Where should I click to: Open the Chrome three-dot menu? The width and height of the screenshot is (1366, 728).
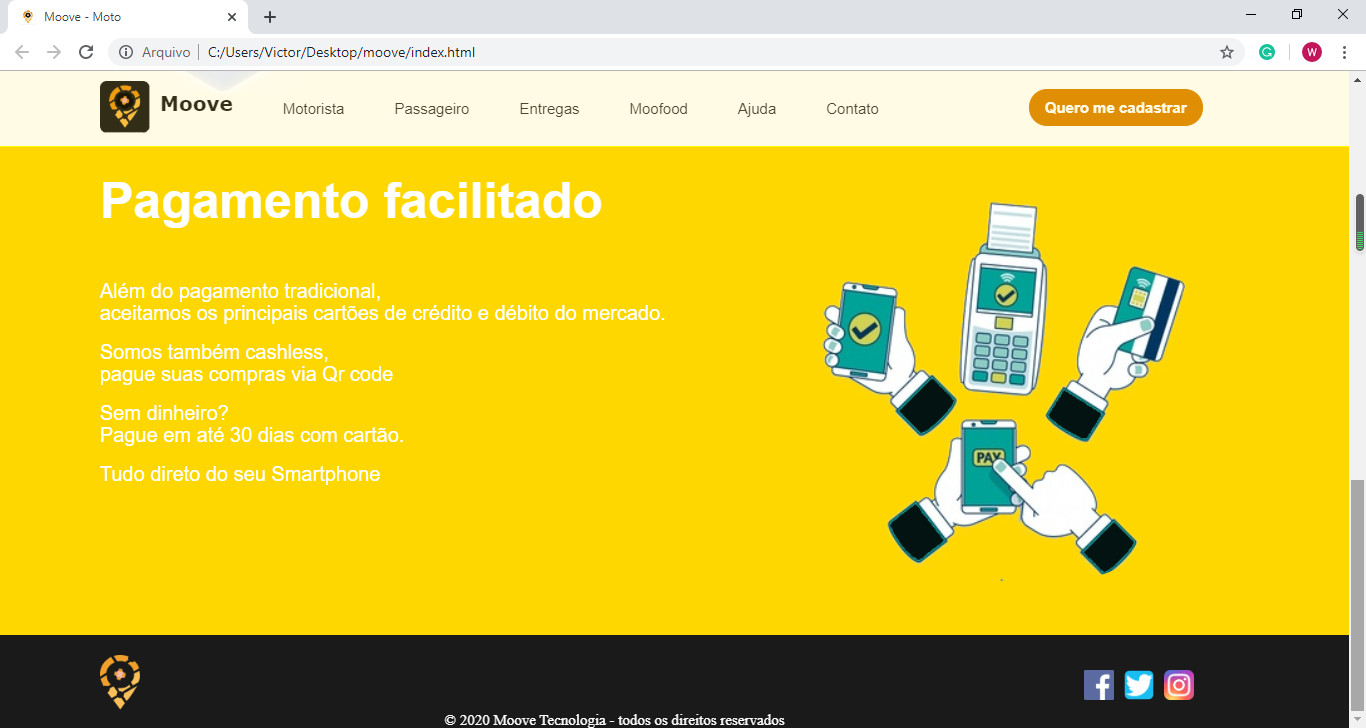pyautogui.click(x=1344, y=51)
